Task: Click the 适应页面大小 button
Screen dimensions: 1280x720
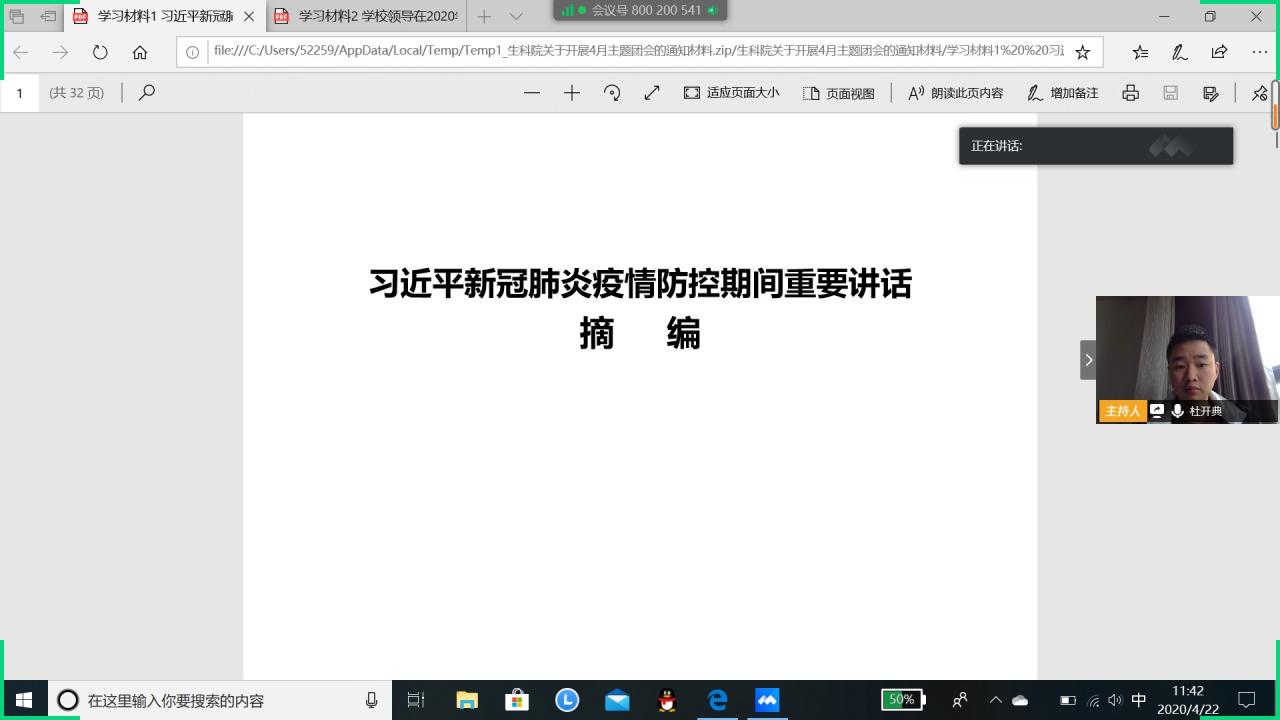Action: point(731,93)
